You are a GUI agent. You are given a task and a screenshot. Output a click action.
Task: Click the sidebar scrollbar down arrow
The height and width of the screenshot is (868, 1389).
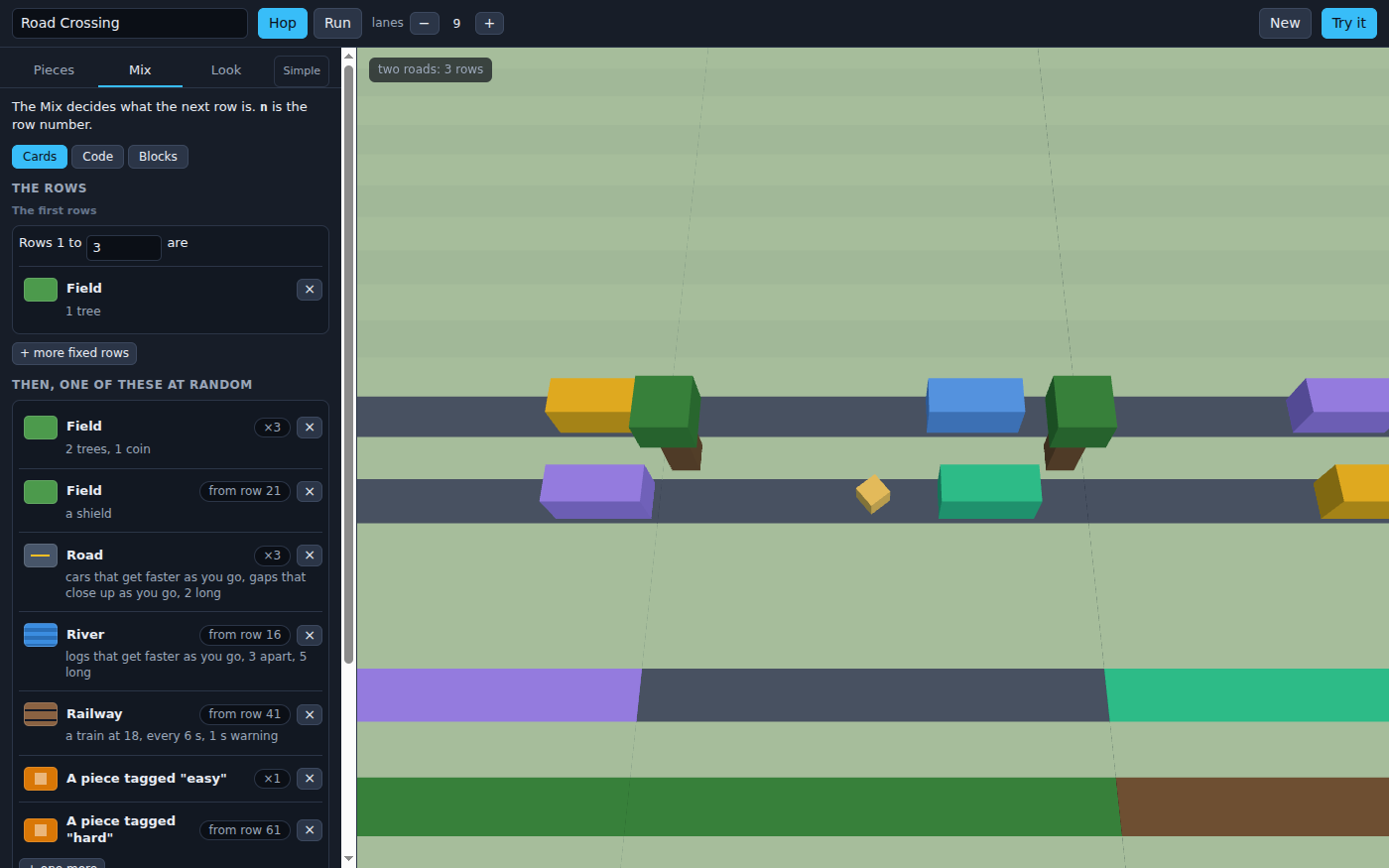[348, 859]
